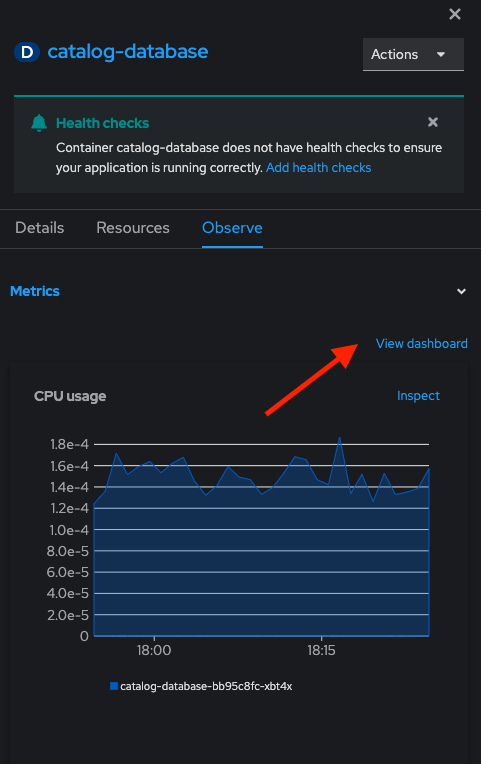Close the catalog-database side panel

(x=455, y=14)
